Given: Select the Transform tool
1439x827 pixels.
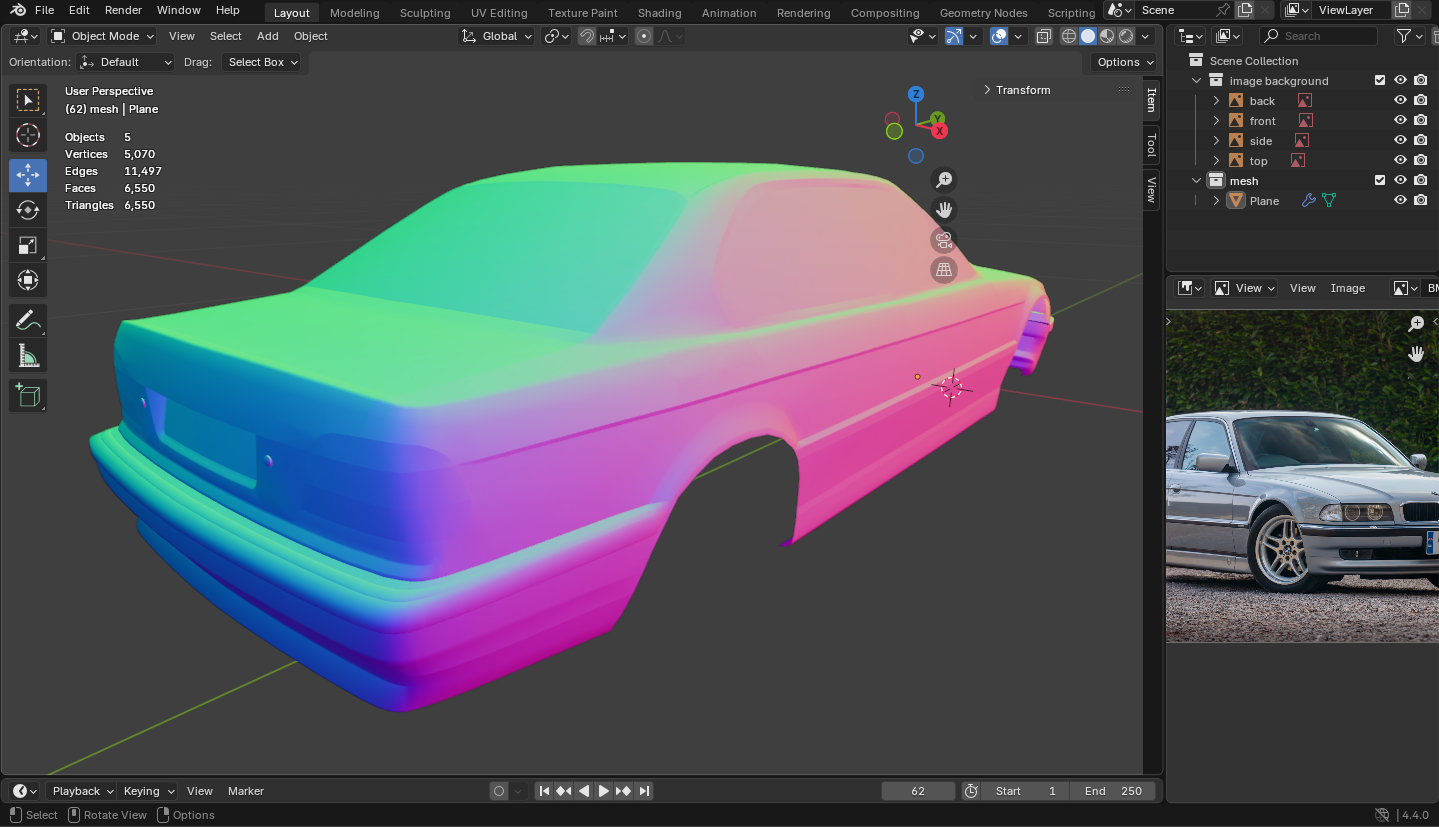Looking at the screenshot, I should [28, 280].
